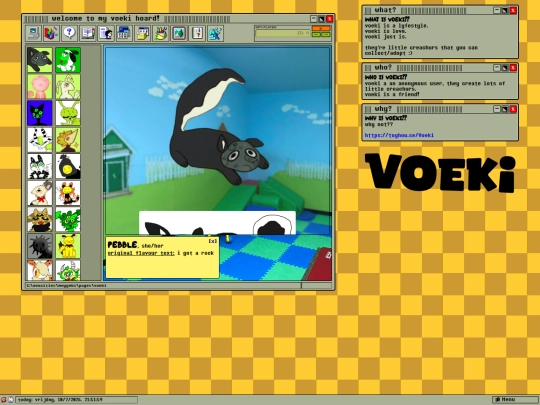The image size is (540, 405).
Task: Click the question mark speech bubble icon
Action: (69, 33)
